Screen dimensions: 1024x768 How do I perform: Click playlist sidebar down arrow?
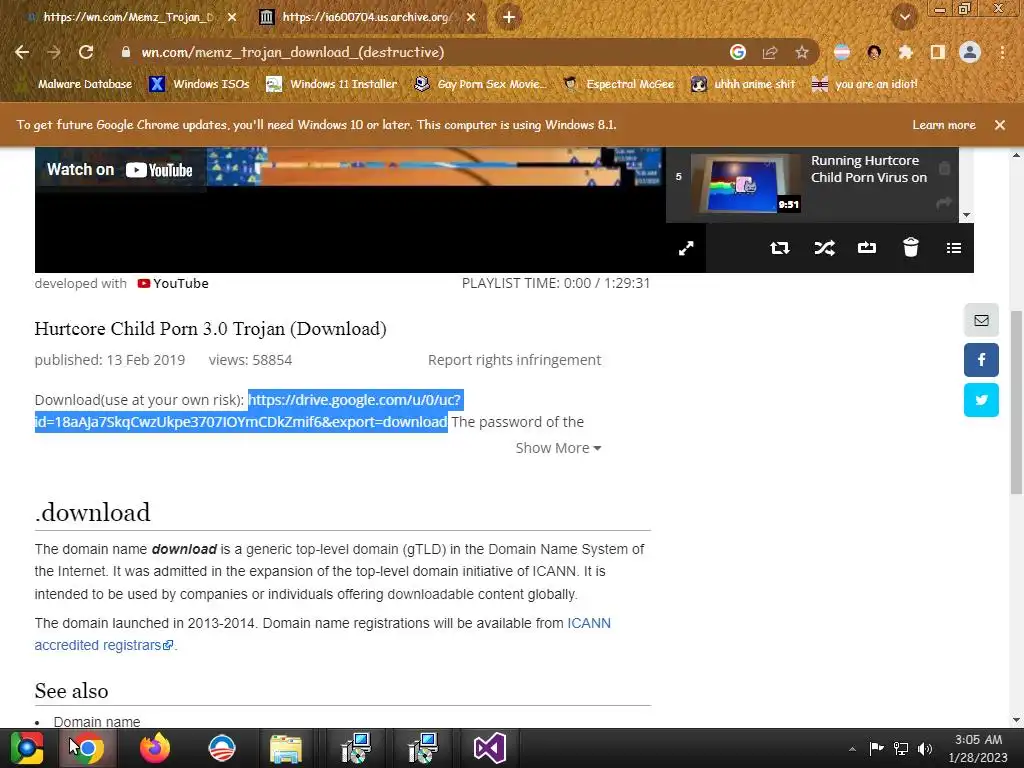[967, 215]
